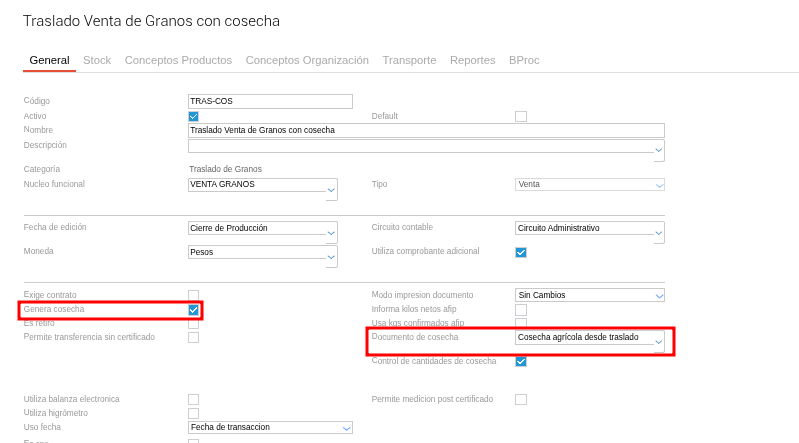This screenshot has width=799, height=443.
Task: Go to the Reportes tab
Action: (x=472, y=60)
